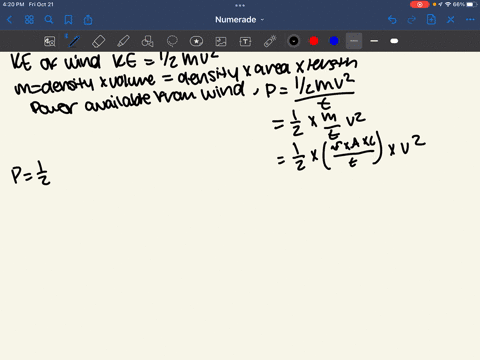The height and width of the screenshot is (360, 480).
Task: Tap the handwritten 'P = 1/2' line
Action: point(31,173)
